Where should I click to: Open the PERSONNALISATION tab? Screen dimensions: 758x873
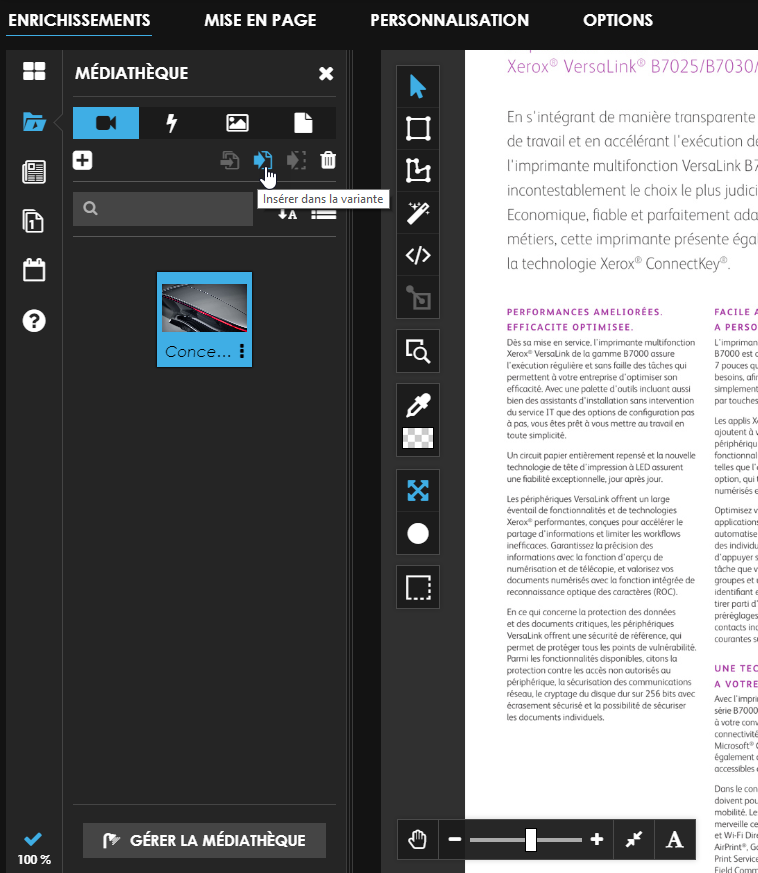pyautogui.click(x=449, y=21)
